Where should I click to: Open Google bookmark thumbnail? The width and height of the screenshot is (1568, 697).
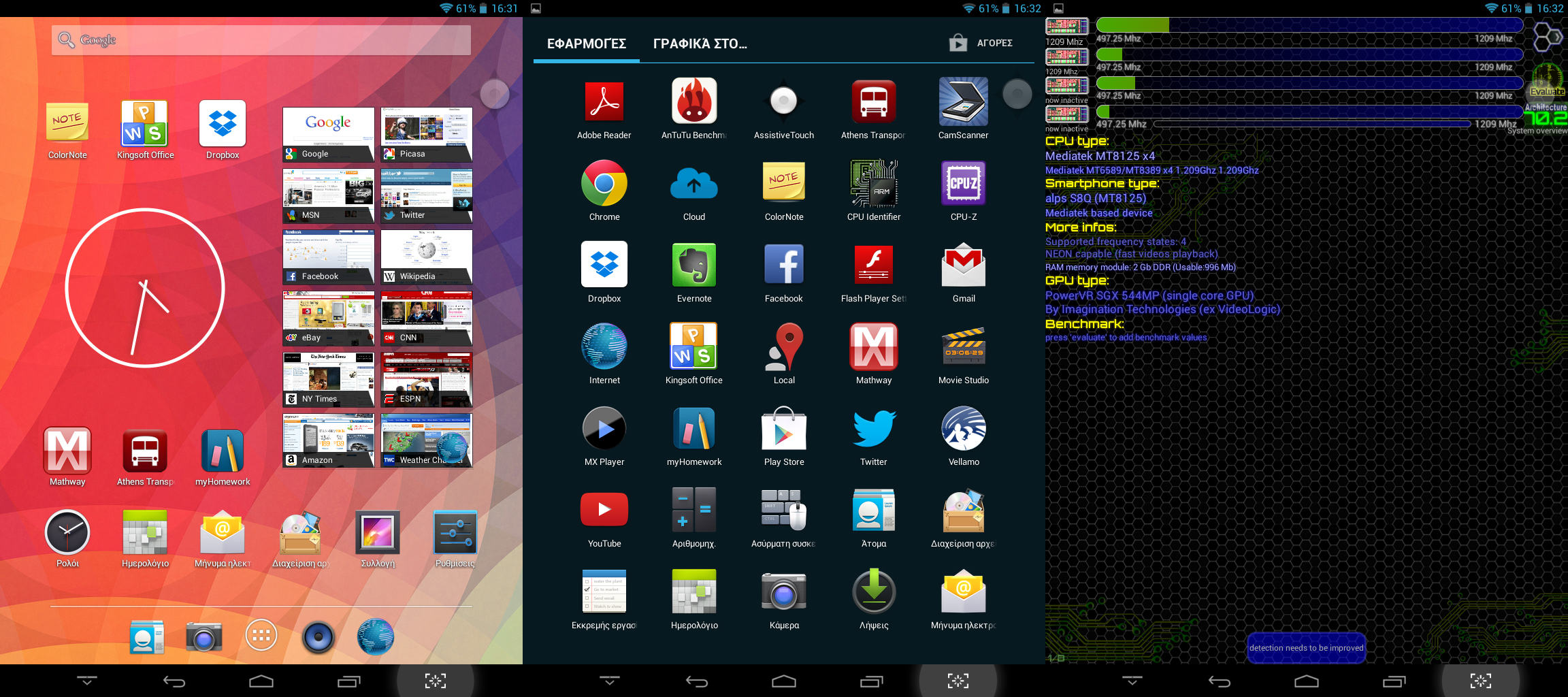click(329, 134)
